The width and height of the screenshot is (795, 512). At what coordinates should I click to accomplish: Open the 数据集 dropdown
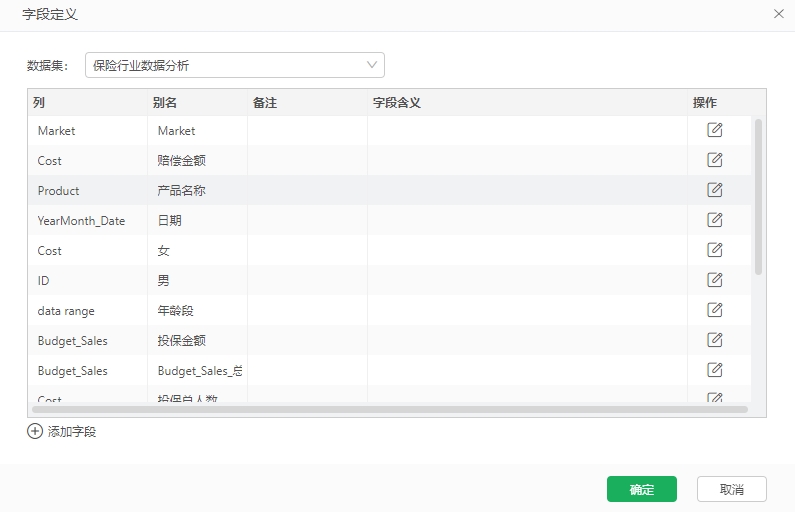pyautogui.click(x=235, y=65)
